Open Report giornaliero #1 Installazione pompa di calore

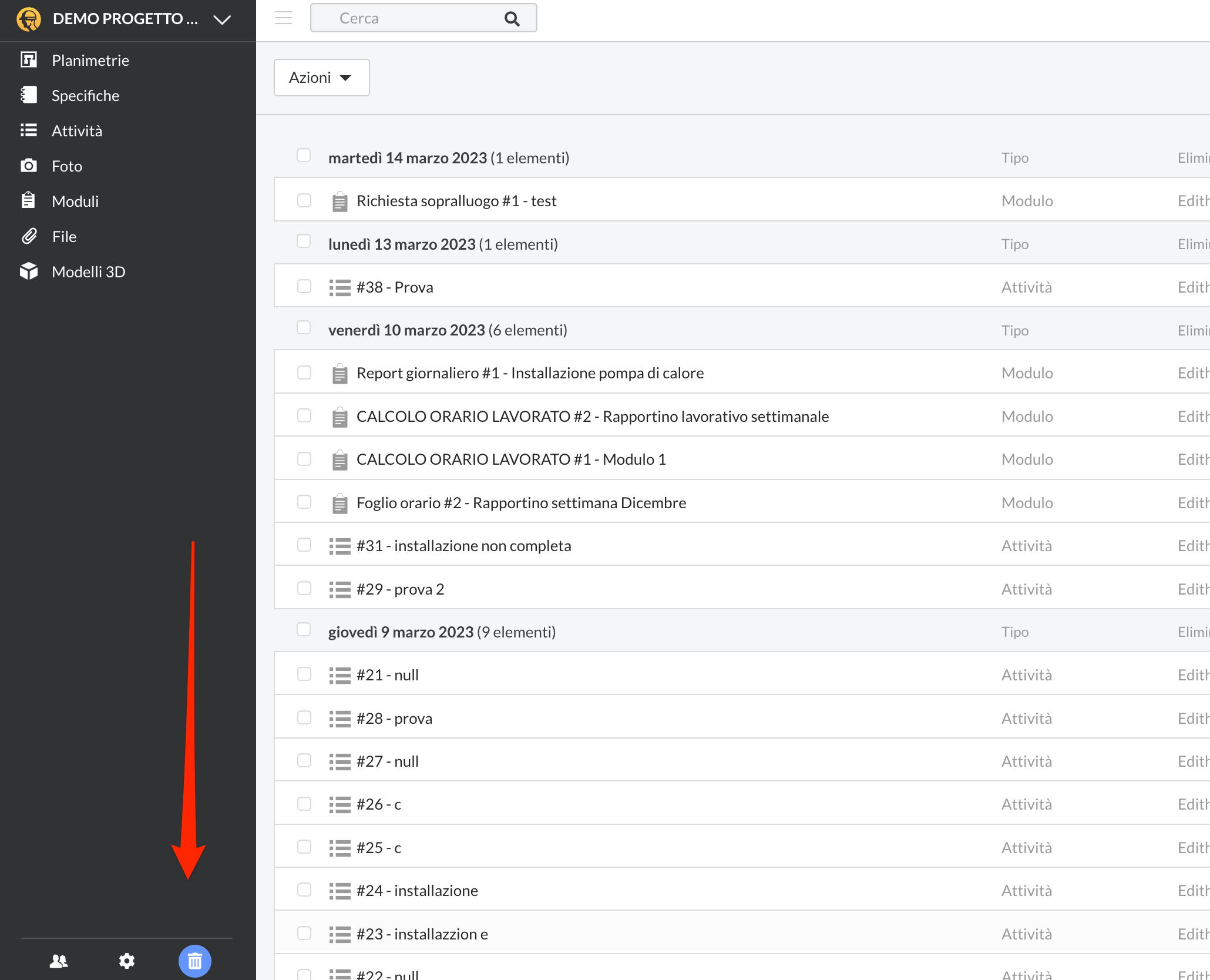[x=530, y=373]
